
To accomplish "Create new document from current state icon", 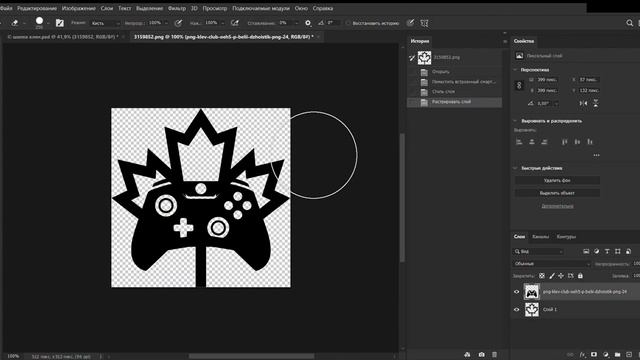I will point(467,355).
